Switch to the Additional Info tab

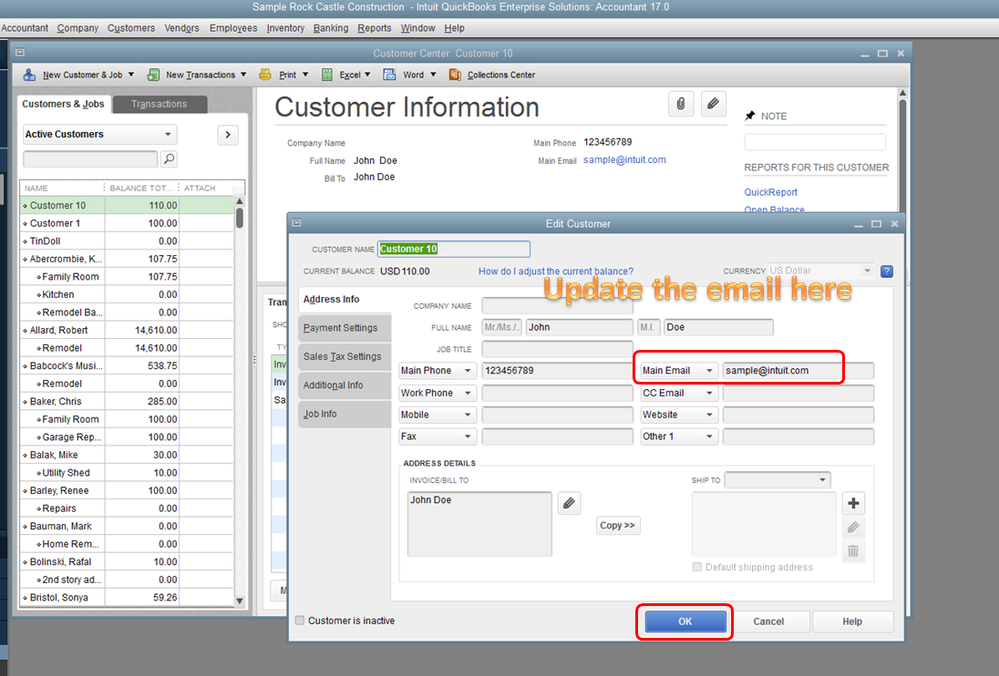coord(344,385)
